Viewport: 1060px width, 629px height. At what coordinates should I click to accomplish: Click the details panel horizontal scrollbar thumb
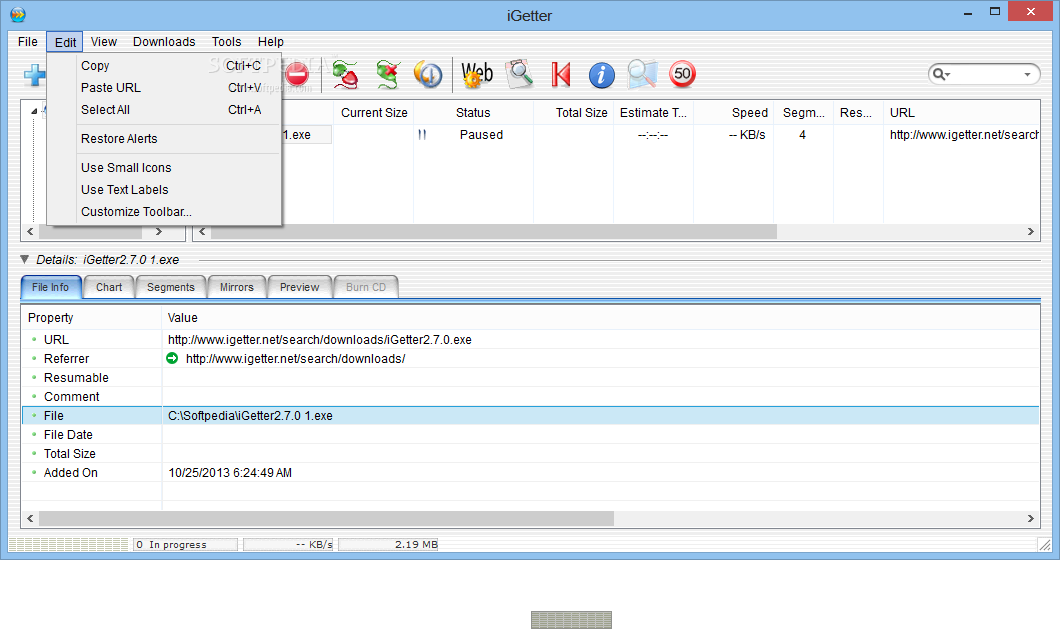click(327, 519)
